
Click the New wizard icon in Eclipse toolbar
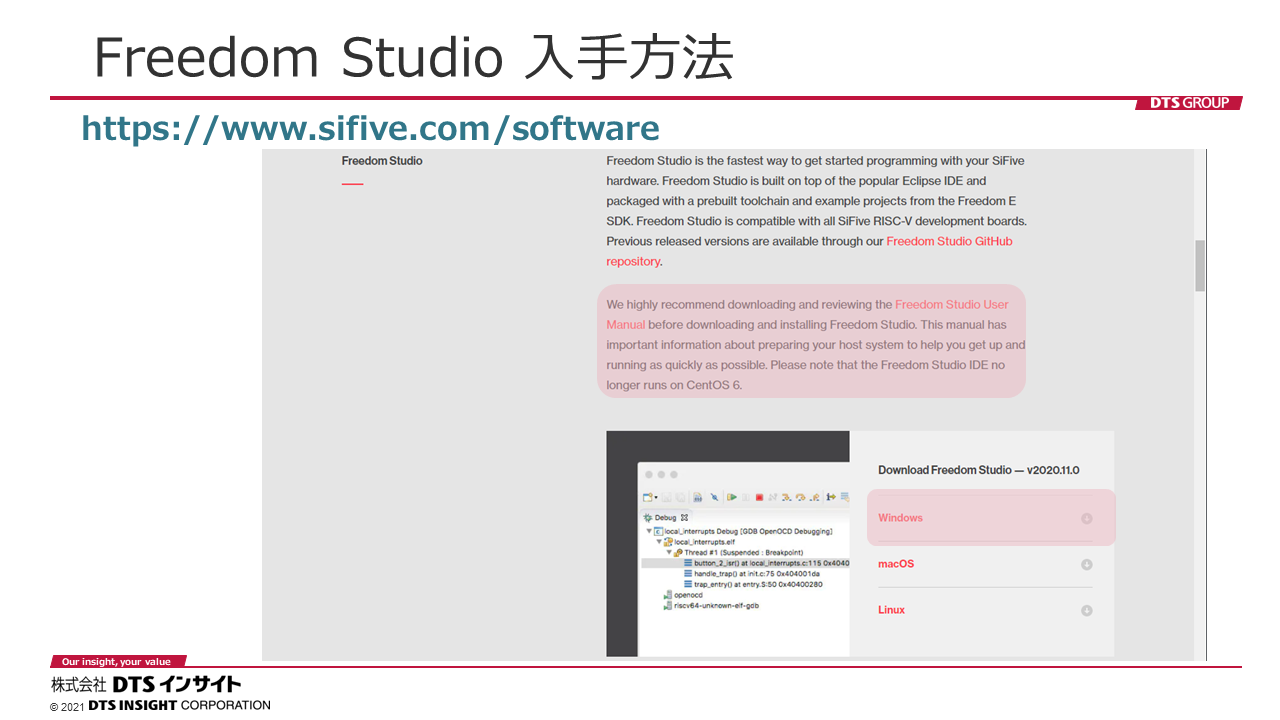[x=647, y=497]
